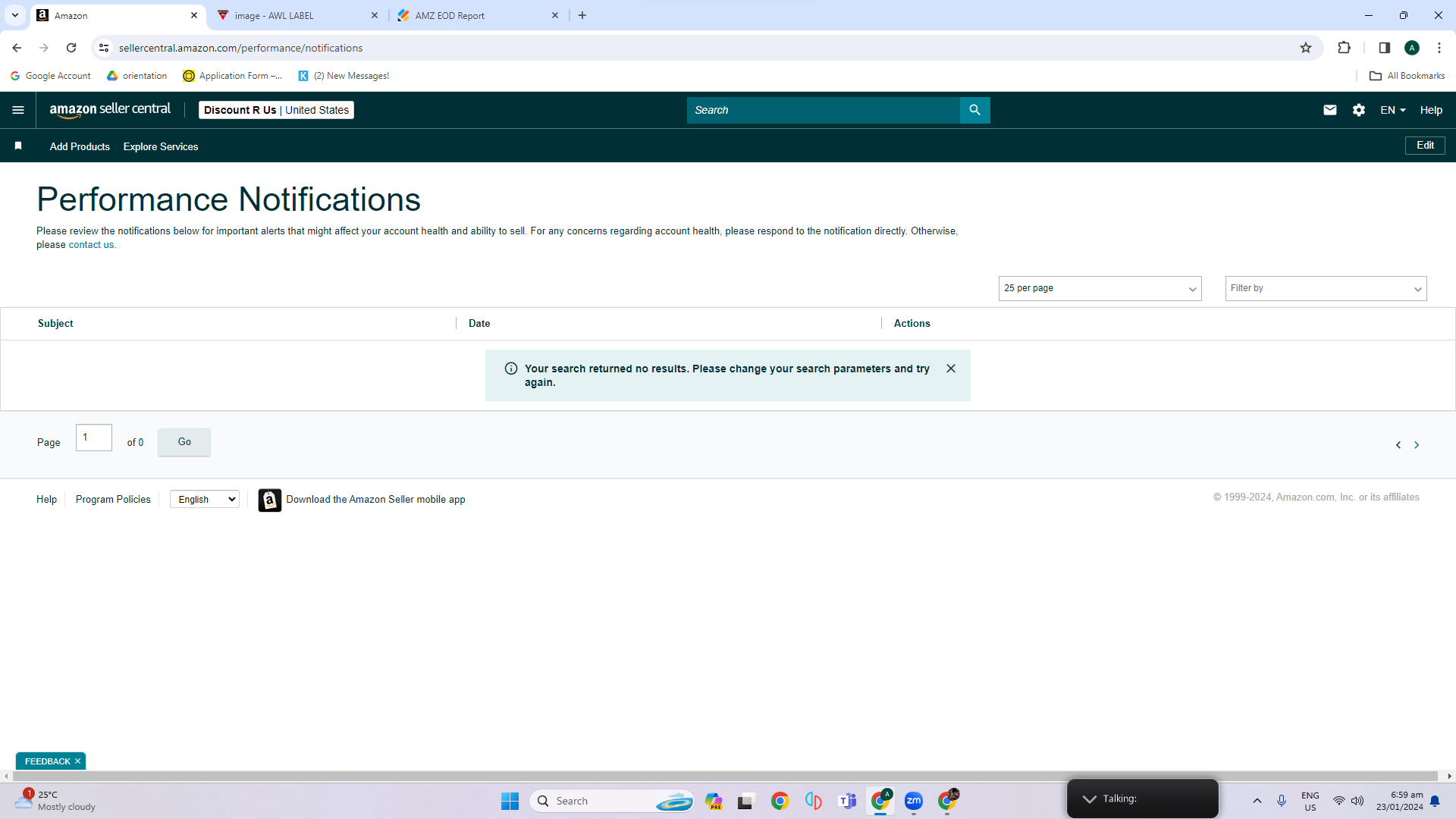Click the page number input field
This screenshot has height=819, width=1456.
94,438
